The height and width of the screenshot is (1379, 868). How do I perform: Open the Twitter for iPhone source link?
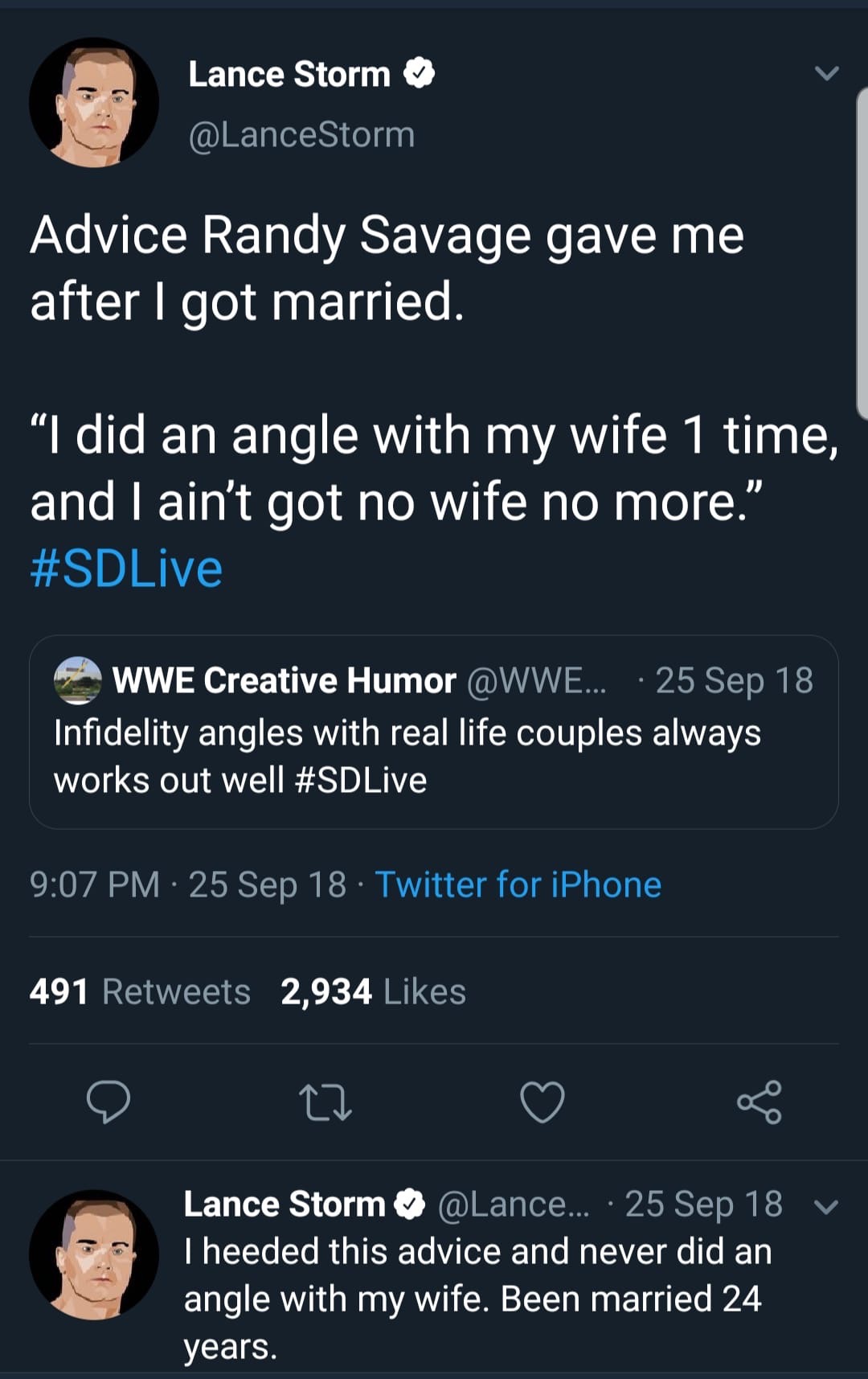pyautogui.click(x=518, y=884)
